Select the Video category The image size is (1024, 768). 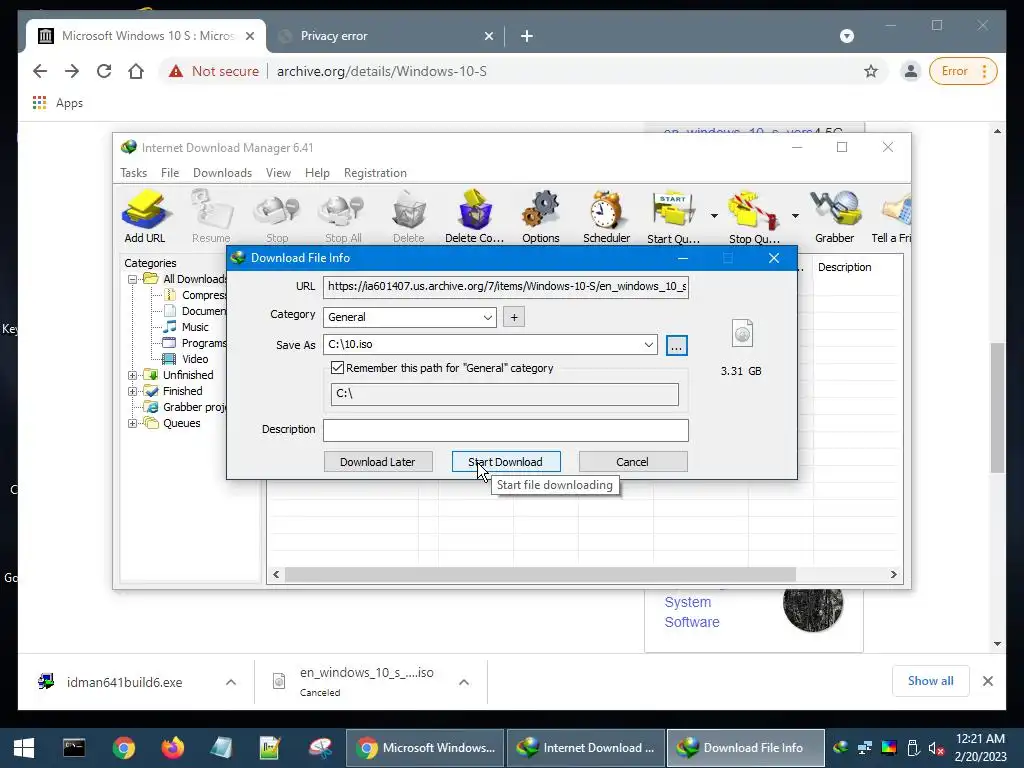click(x=195, y=359)
